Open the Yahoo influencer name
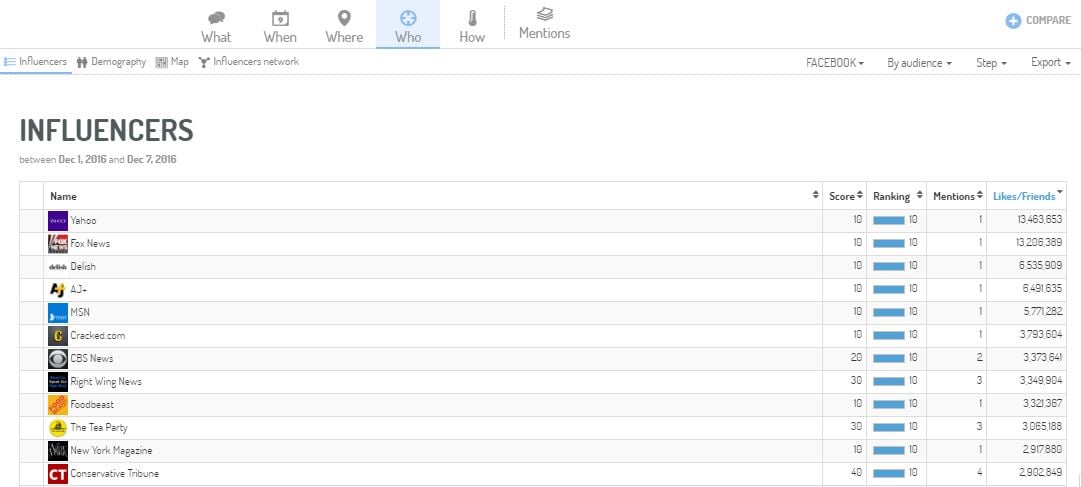Viewport: 1081px width, 487px height. point(83,221)
